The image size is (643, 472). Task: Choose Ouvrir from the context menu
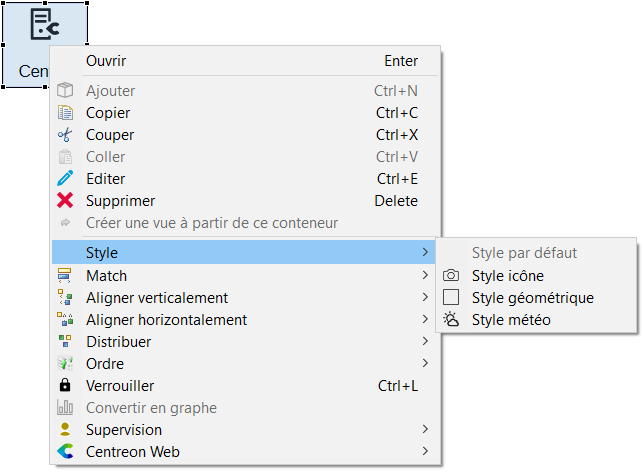click(x=106, y=61)
